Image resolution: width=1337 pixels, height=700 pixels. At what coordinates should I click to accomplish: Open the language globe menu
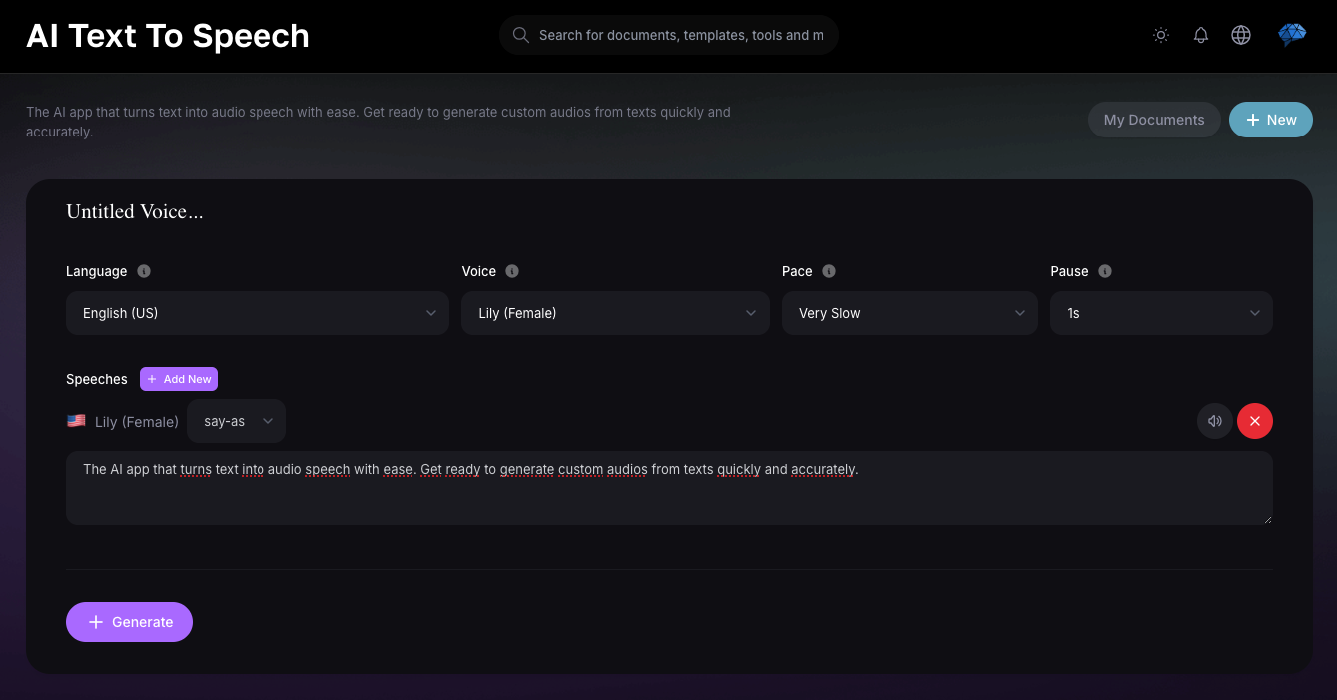[x=1241, y=35]
